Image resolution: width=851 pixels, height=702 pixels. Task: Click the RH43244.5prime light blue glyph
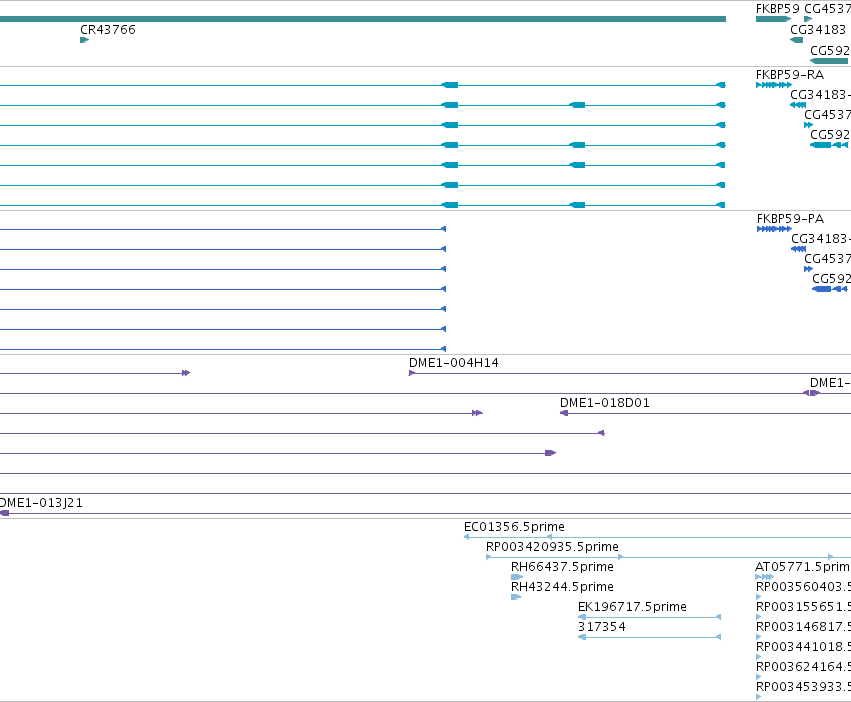pyautogui.click(x=516, y=597)
